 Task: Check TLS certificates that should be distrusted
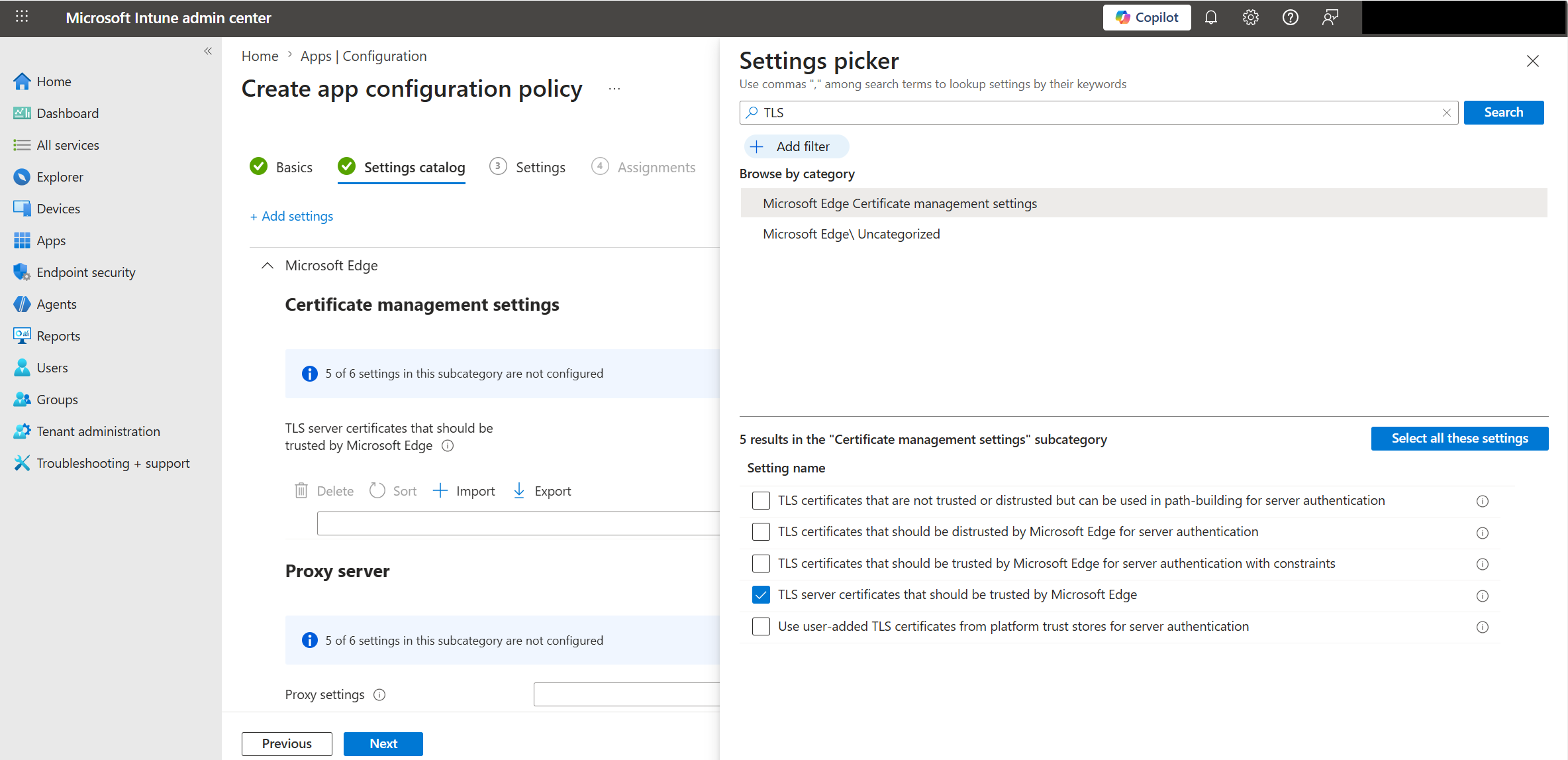click(761, 532)
